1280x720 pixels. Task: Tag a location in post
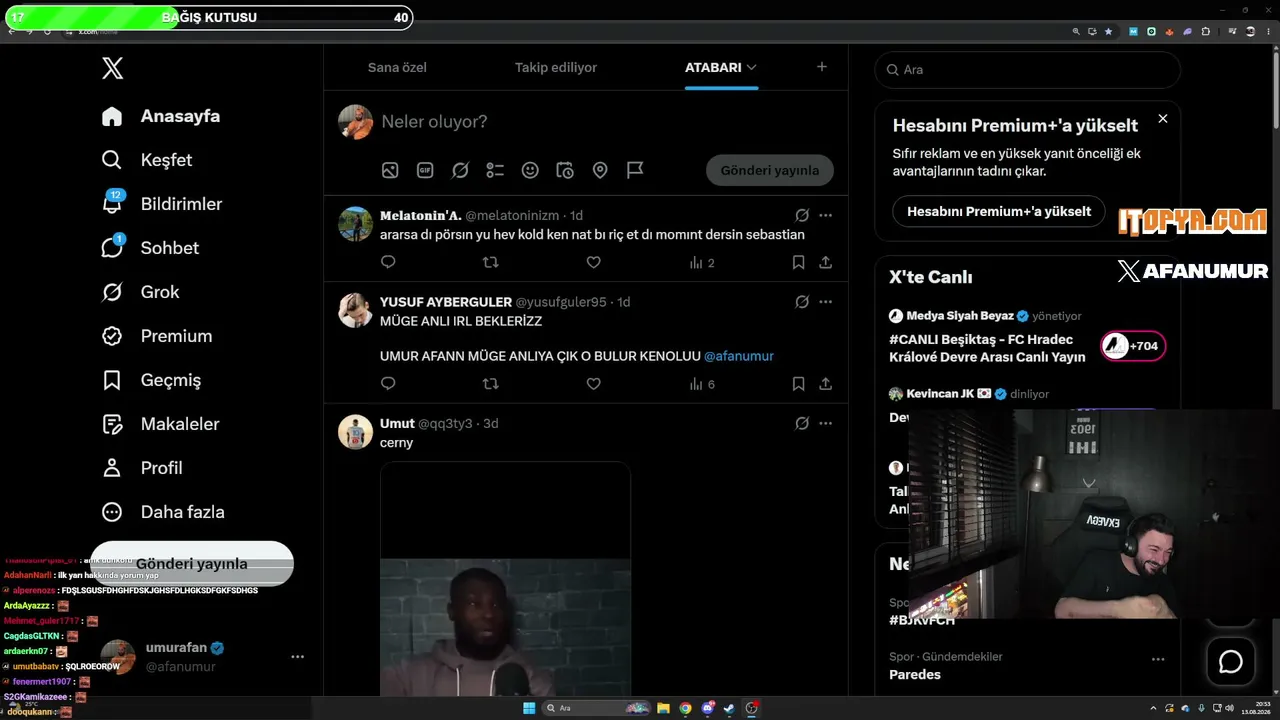tap(600, 170)
